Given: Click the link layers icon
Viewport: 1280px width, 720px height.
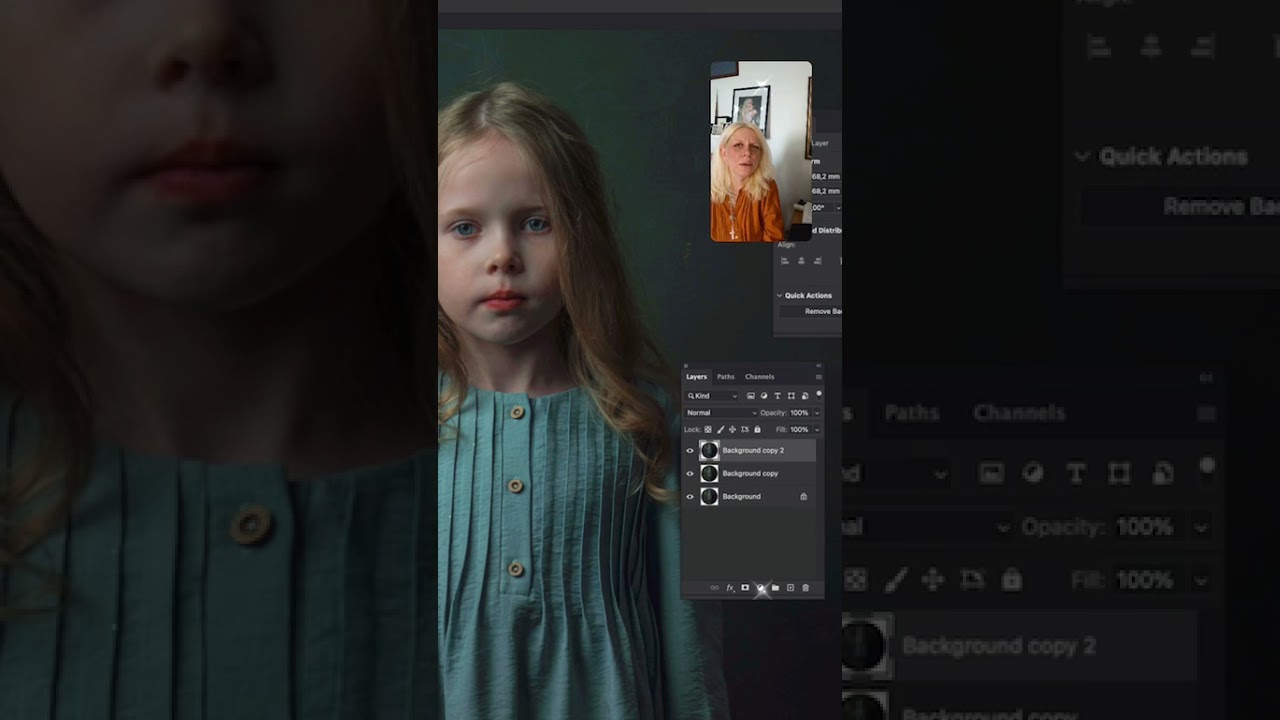Looking at the screenshot, I should (714, 588).
